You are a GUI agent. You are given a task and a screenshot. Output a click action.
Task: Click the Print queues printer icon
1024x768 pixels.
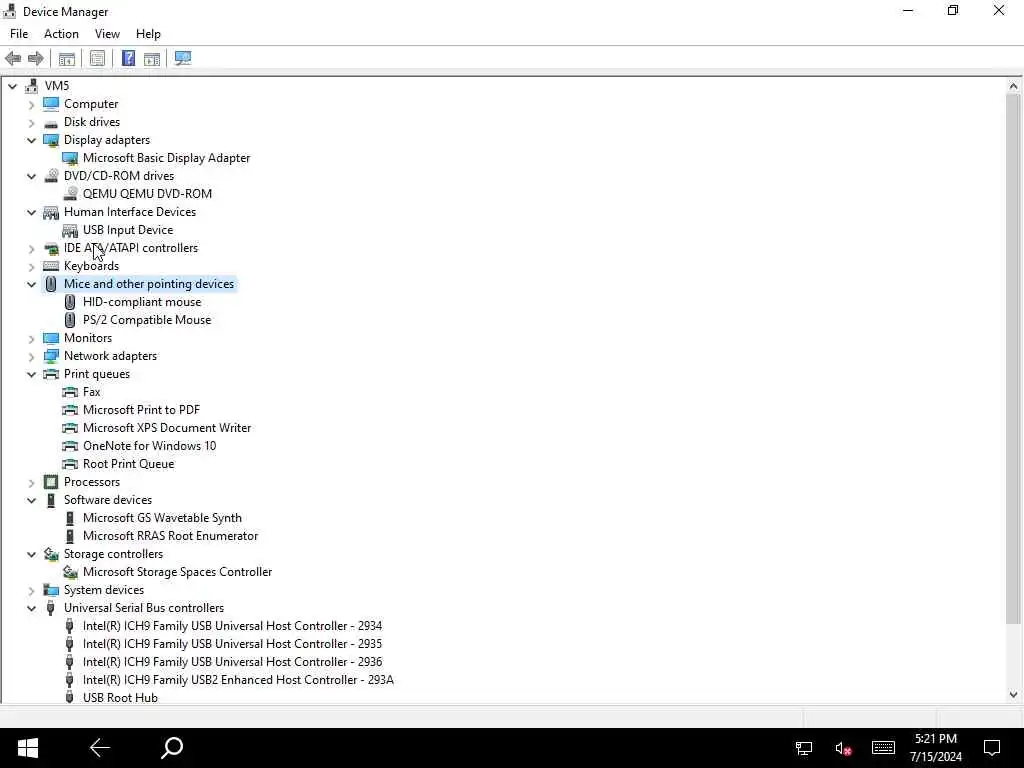coord(51,374)
